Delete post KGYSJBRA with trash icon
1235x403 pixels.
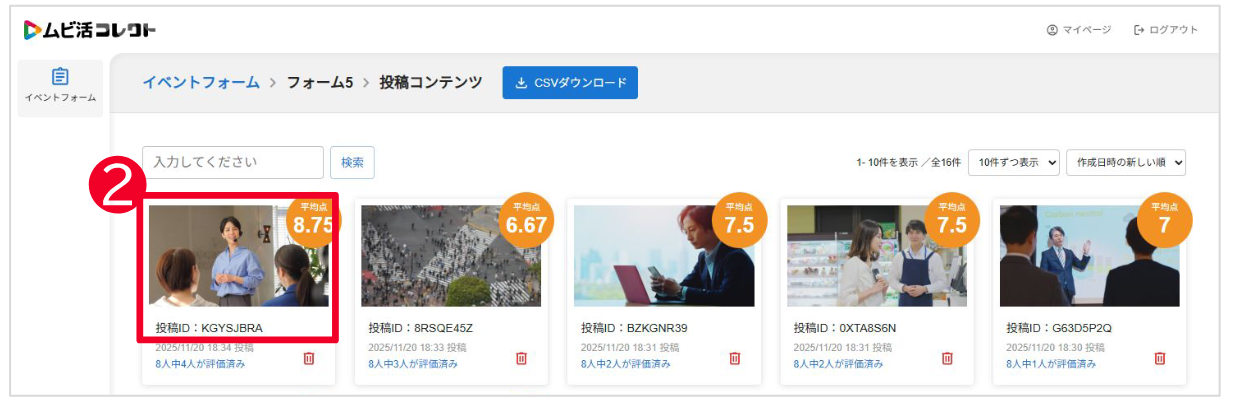point(309,358)
